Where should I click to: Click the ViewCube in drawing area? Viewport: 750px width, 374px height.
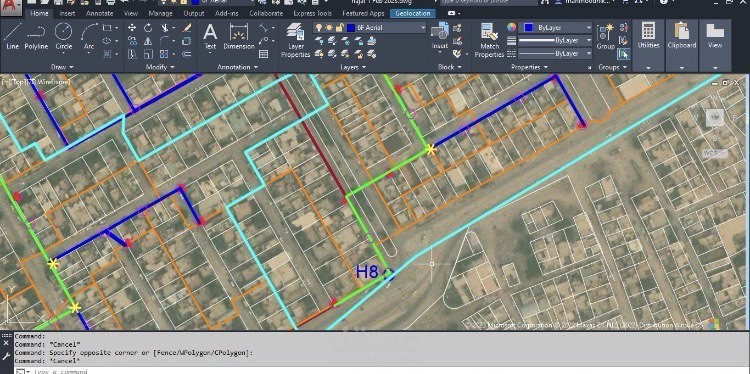point(715,117)
